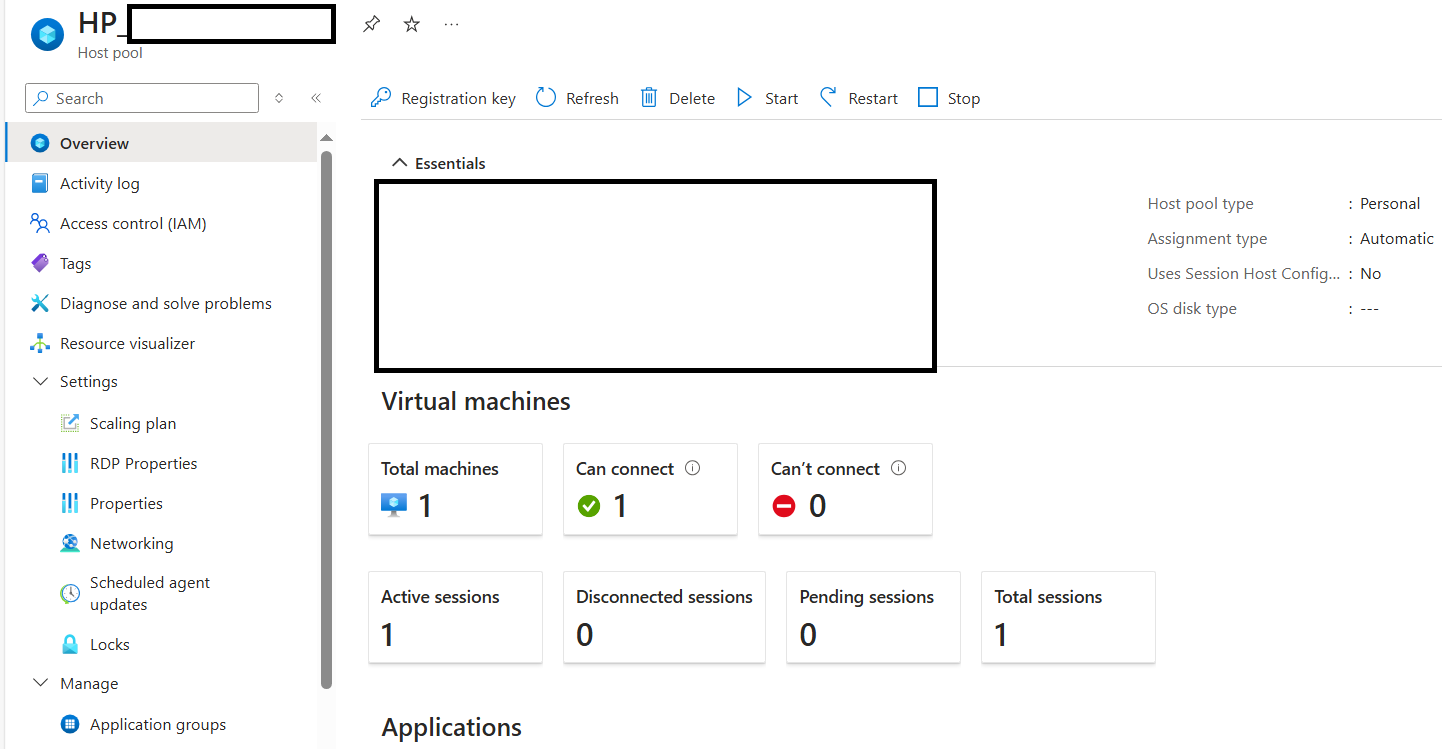Open the Total sessions tile
This screenshot has height=749, width=1442.
tap(1068, 617)
